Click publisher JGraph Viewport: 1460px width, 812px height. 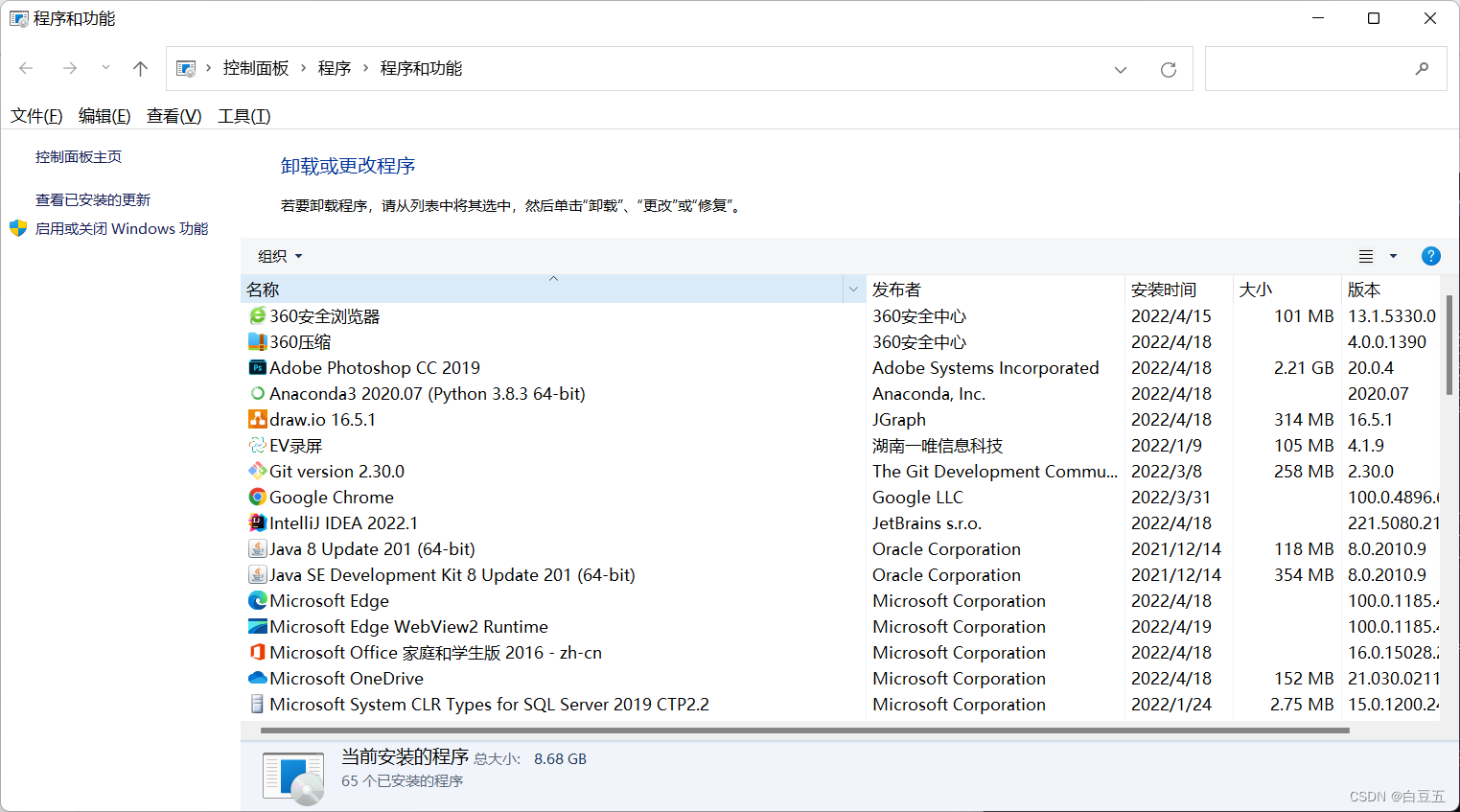click(x=899, y=420)
